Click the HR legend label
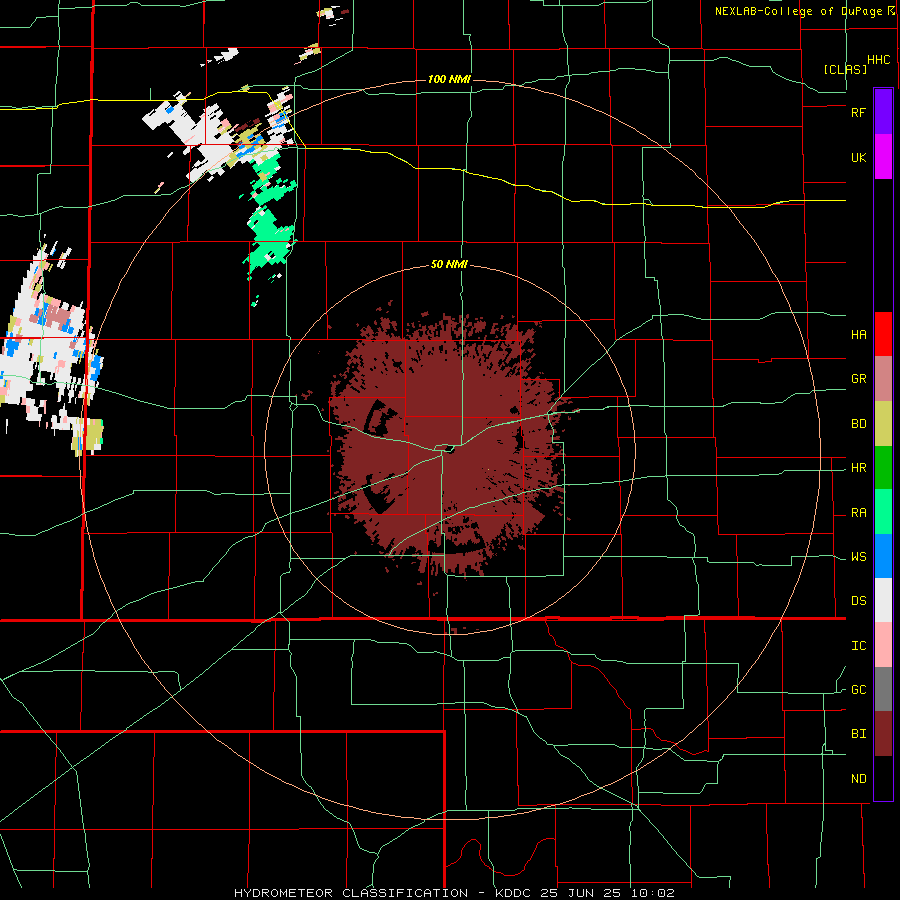This screenshot has height=900, width=900. point(858,468)
